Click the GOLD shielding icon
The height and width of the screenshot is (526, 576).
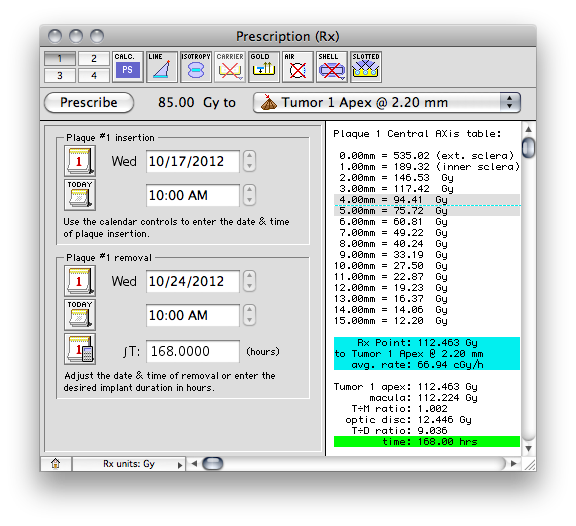click(264, 67)
